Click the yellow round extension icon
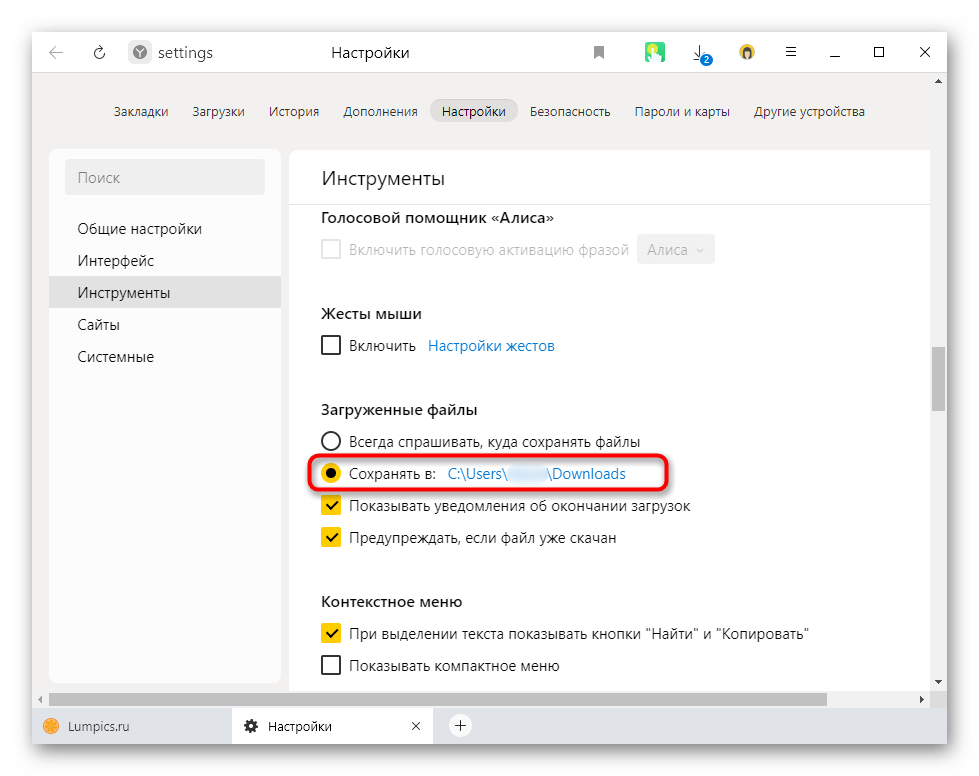979x776 pixels. (x=746, y=53)
